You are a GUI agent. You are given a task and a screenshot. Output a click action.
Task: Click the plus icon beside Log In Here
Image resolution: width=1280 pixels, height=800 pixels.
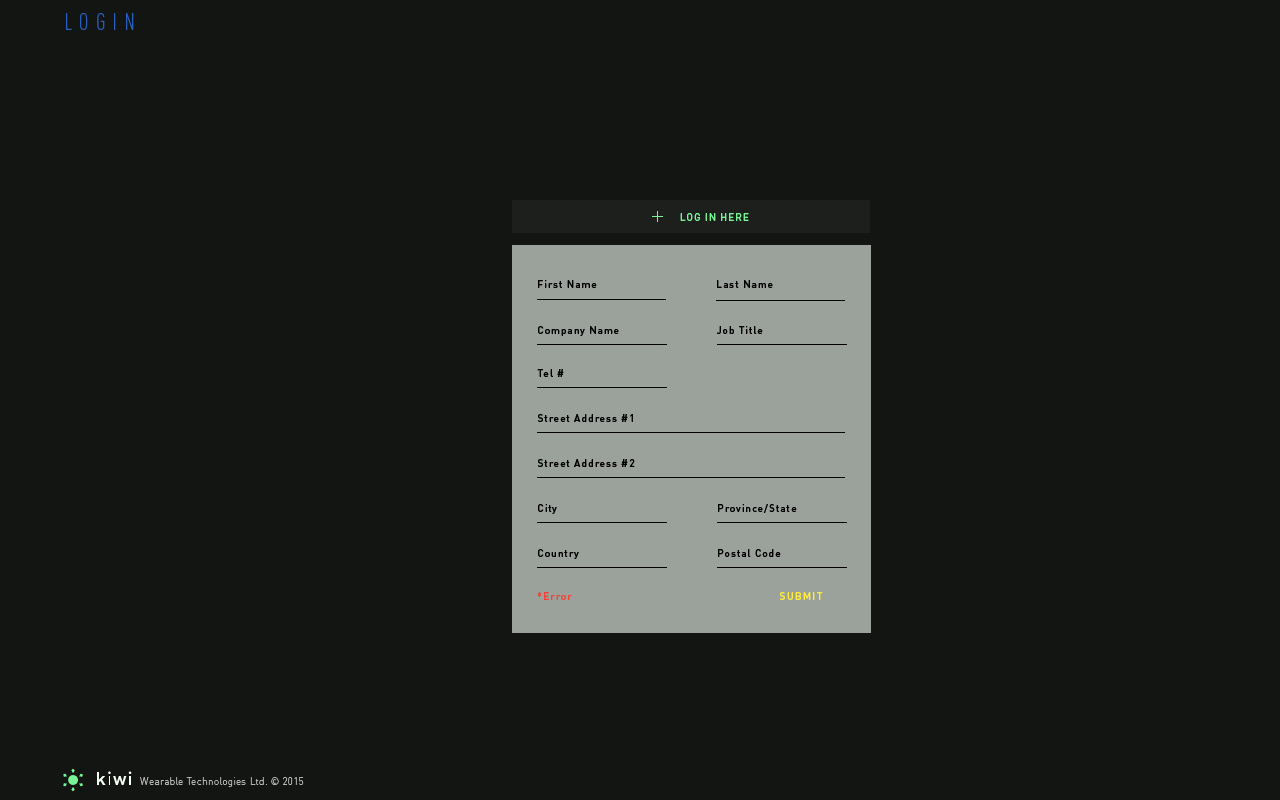657,217
